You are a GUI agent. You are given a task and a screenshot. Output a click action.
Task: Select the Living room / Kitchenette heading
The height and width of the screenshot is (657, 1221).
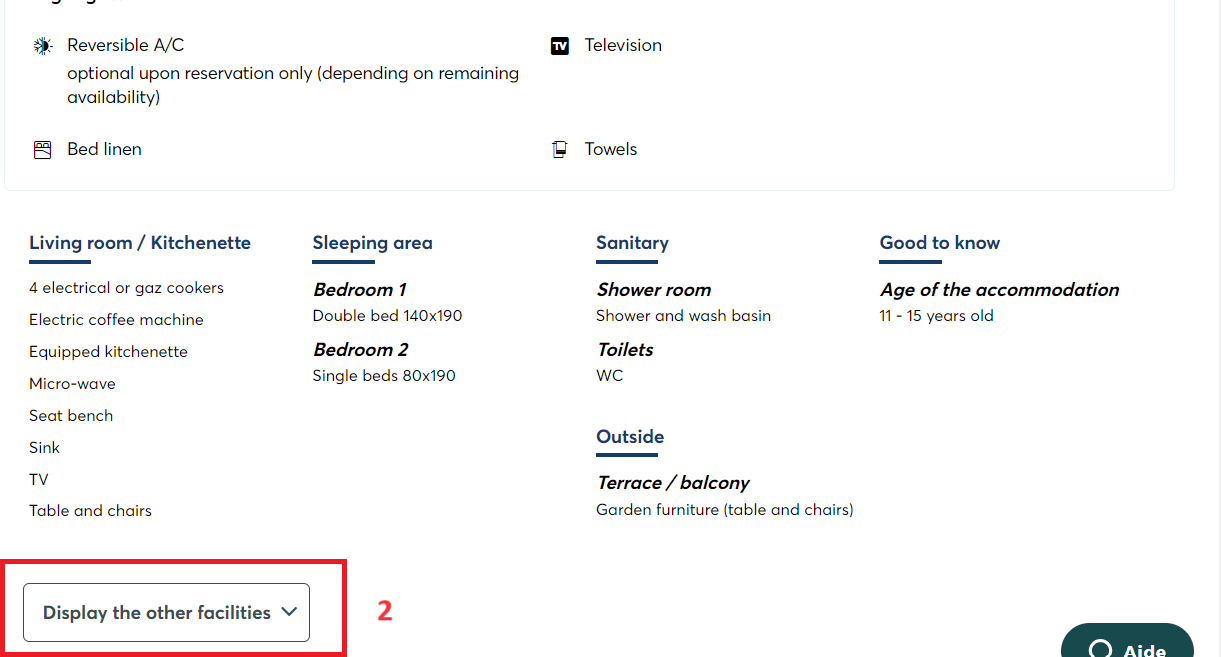(140, 243)
